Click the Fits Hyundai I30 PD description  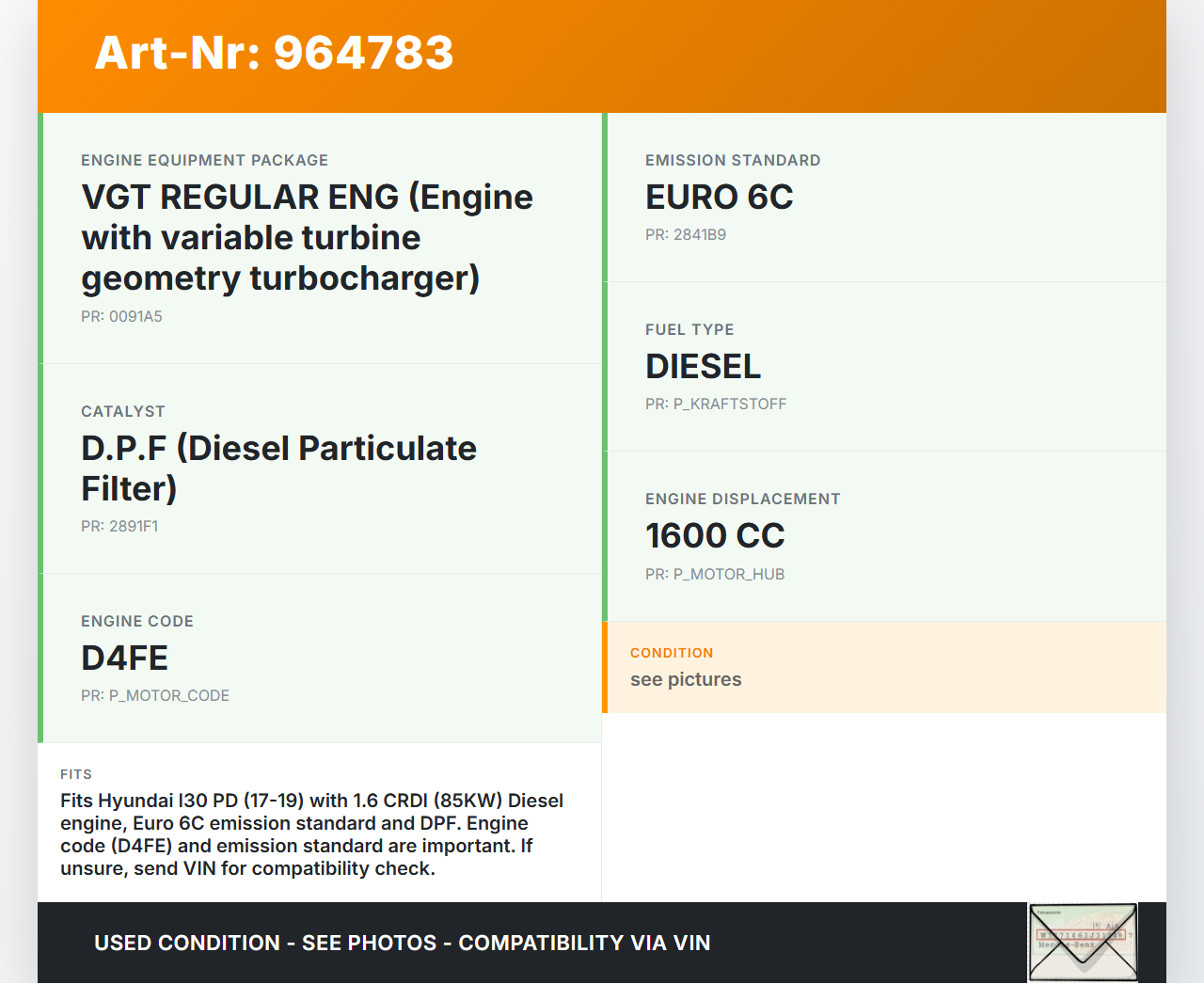click(311, 834)
